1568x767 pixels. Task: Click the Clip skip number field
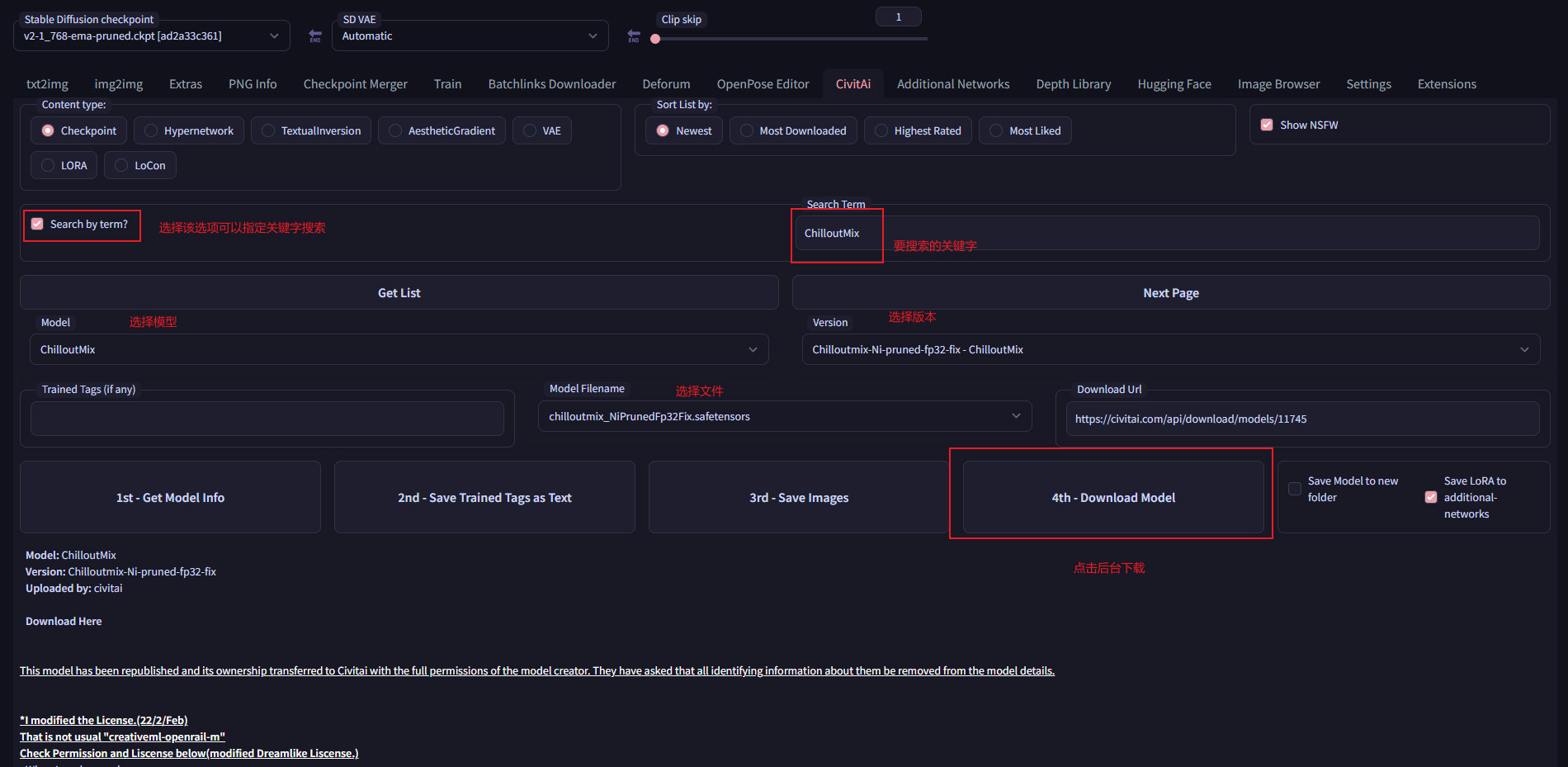pos(899,17)
